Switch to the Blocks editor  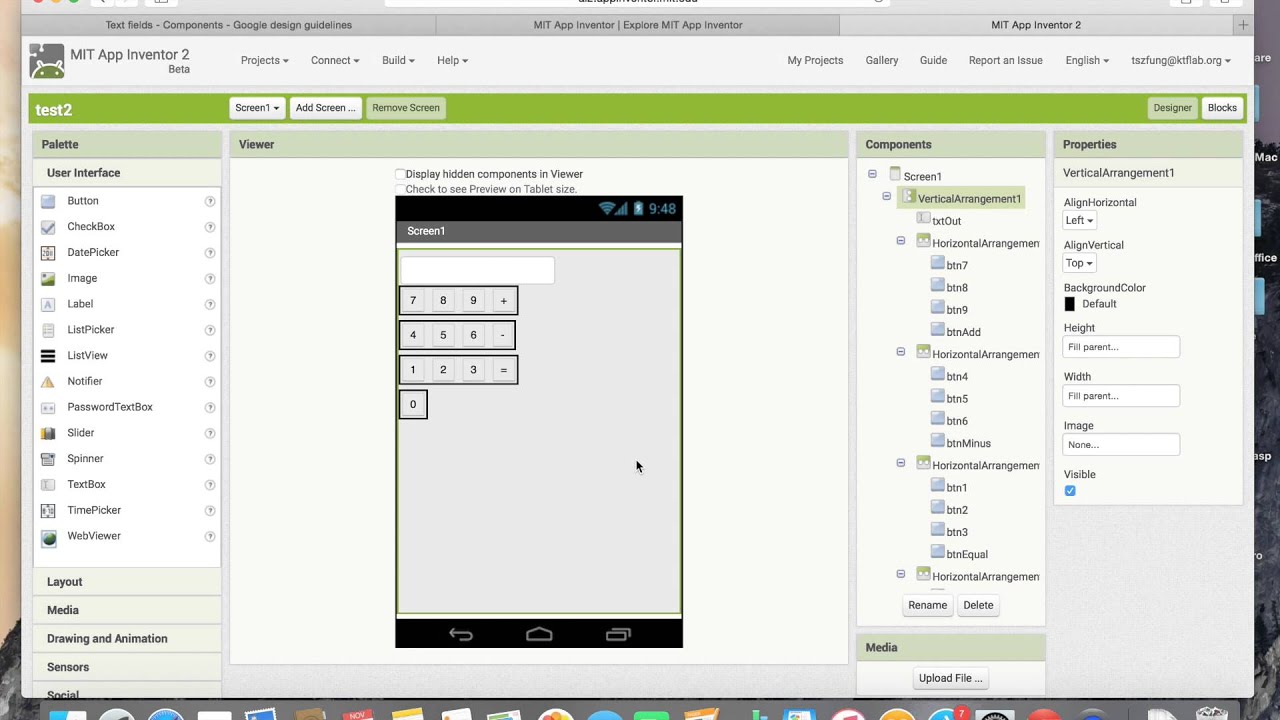point(1222,108)
